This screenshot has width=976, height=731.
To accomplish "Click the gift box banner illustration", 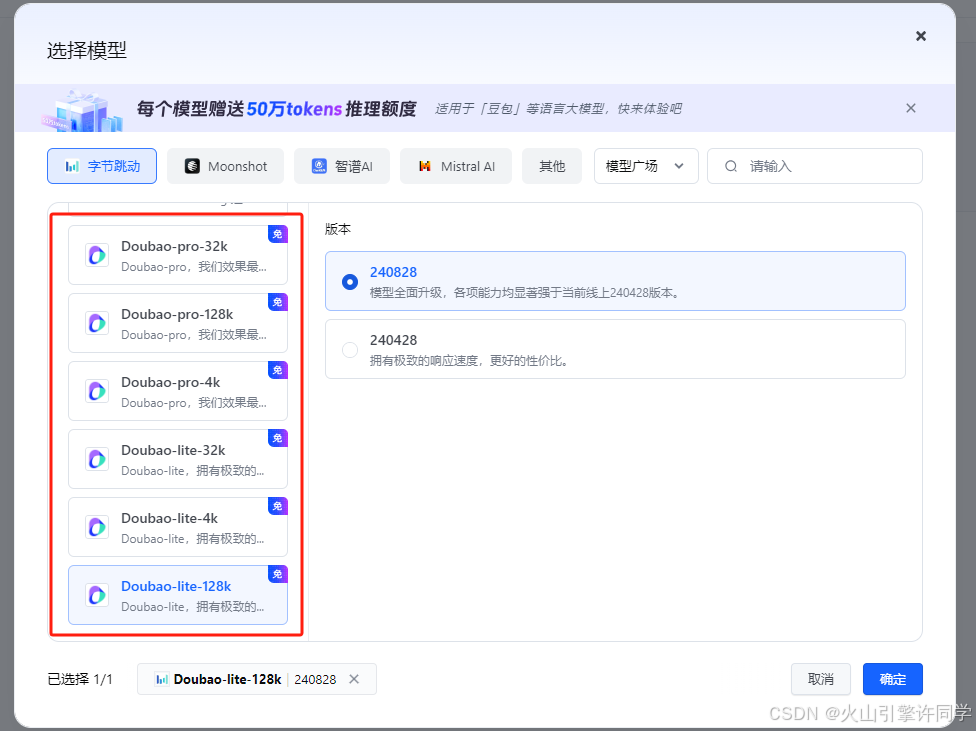I will click(83, 110).
